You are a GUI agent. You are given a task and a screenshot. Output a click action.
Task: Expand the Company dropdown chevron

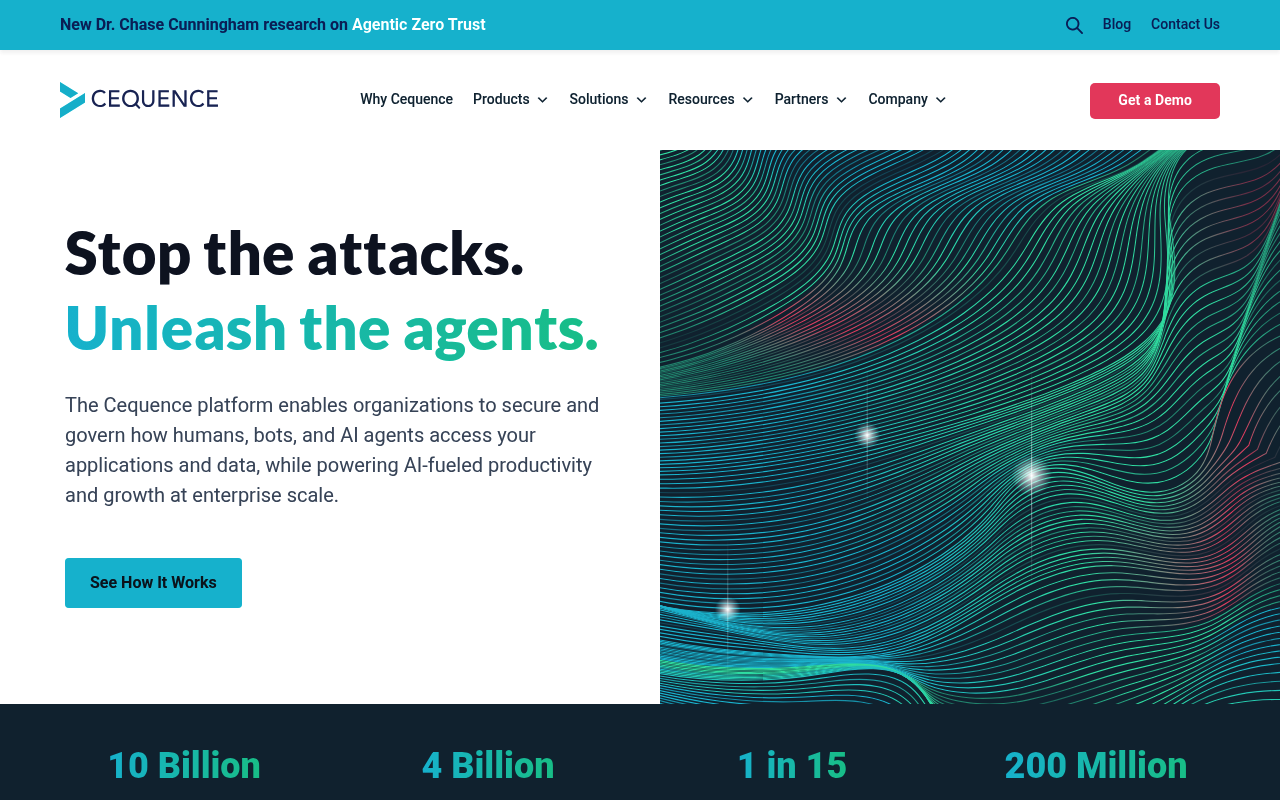coord(940,100)
